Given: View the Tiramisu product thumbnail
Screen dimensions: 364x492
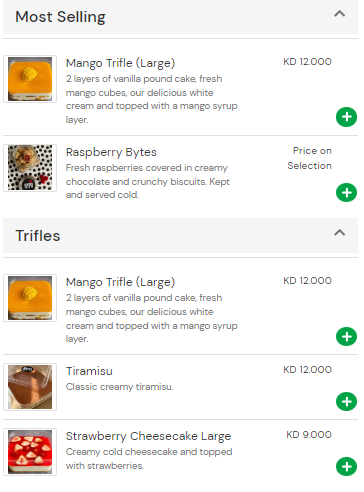Looking at the screenshot, I should (30, 387).
